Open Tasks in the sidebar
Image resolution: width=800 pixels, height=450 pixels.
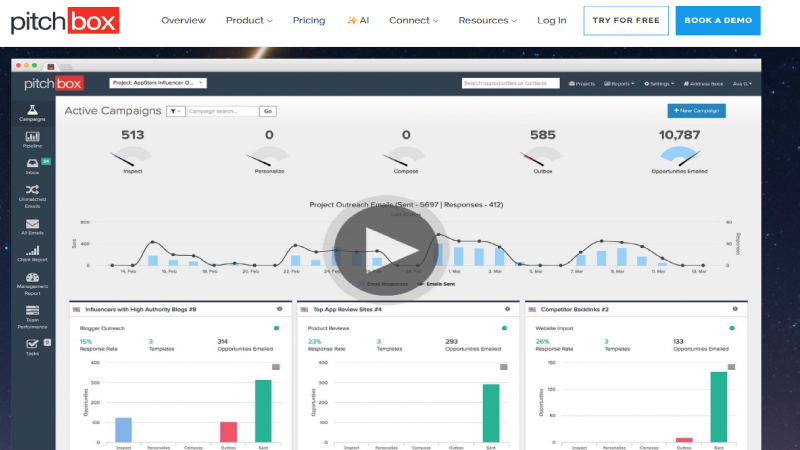[32, 347]
